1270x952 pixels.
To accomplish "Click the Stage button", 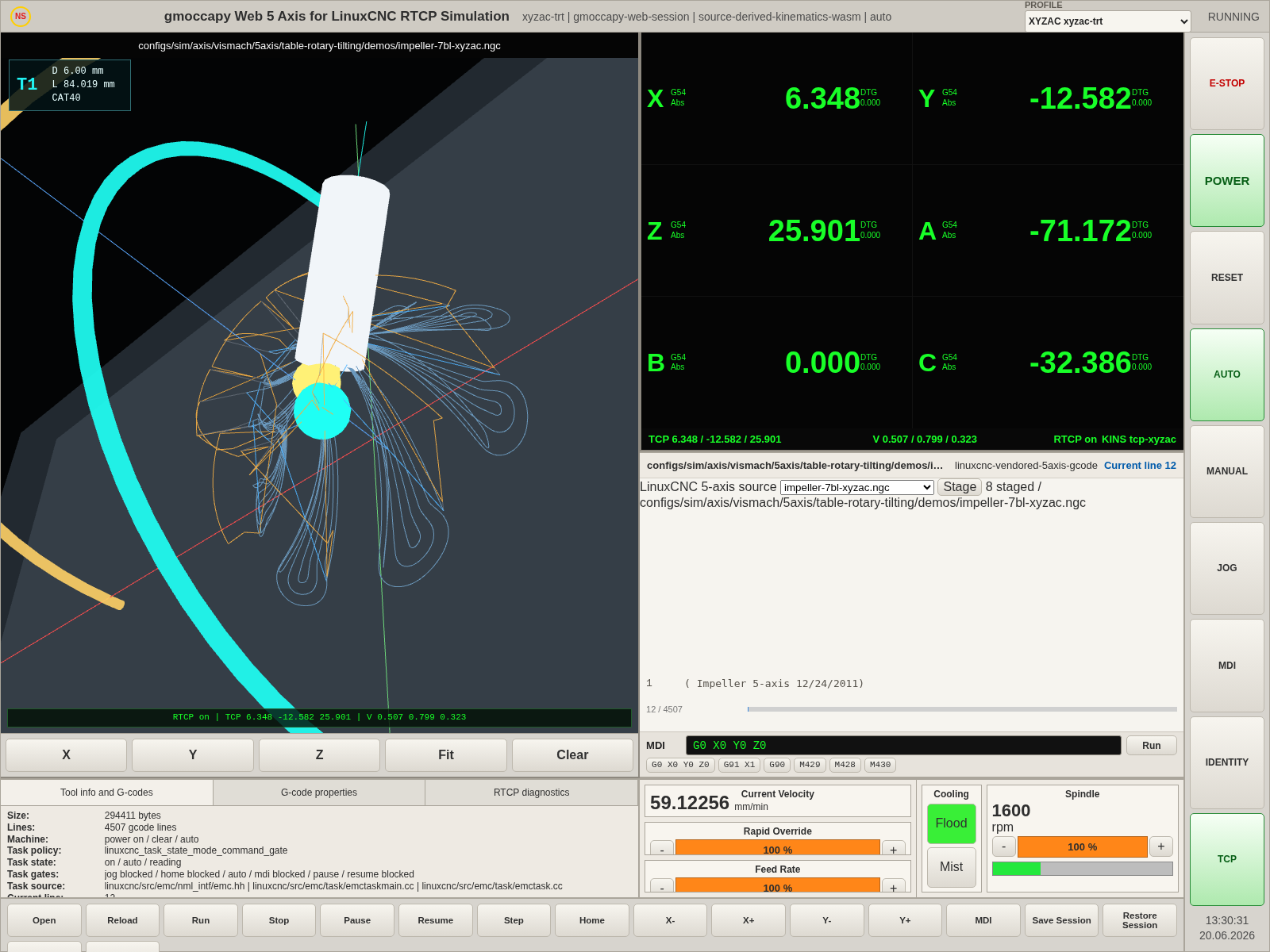I will click(x=960, y=487).
